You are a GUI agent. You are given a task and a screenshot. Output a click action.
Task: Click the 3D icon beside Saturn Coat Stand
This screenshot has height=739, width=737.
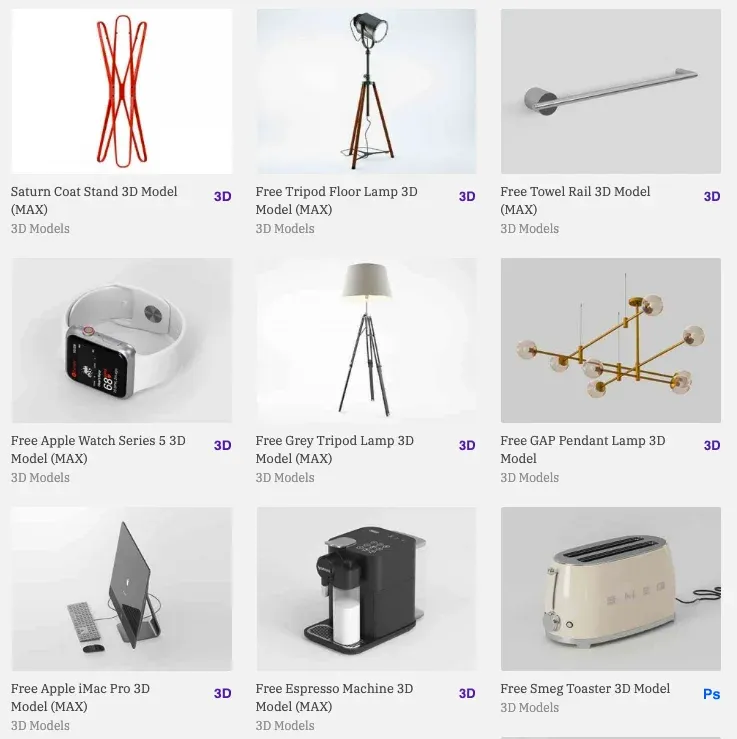tap(222, 197)
